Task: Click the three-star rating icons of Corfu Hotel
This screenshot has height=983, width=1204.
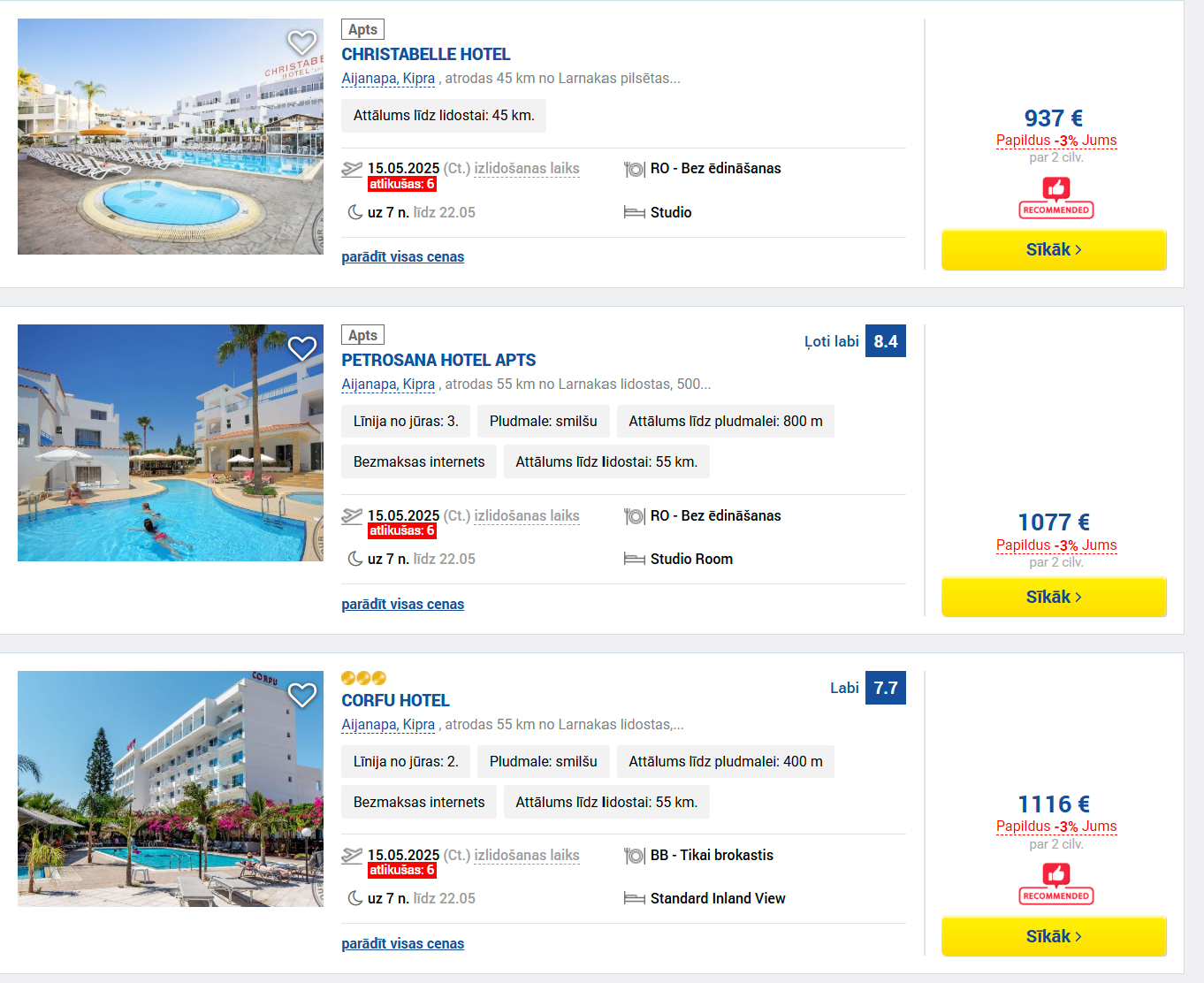Action: [x=364, y=678]
